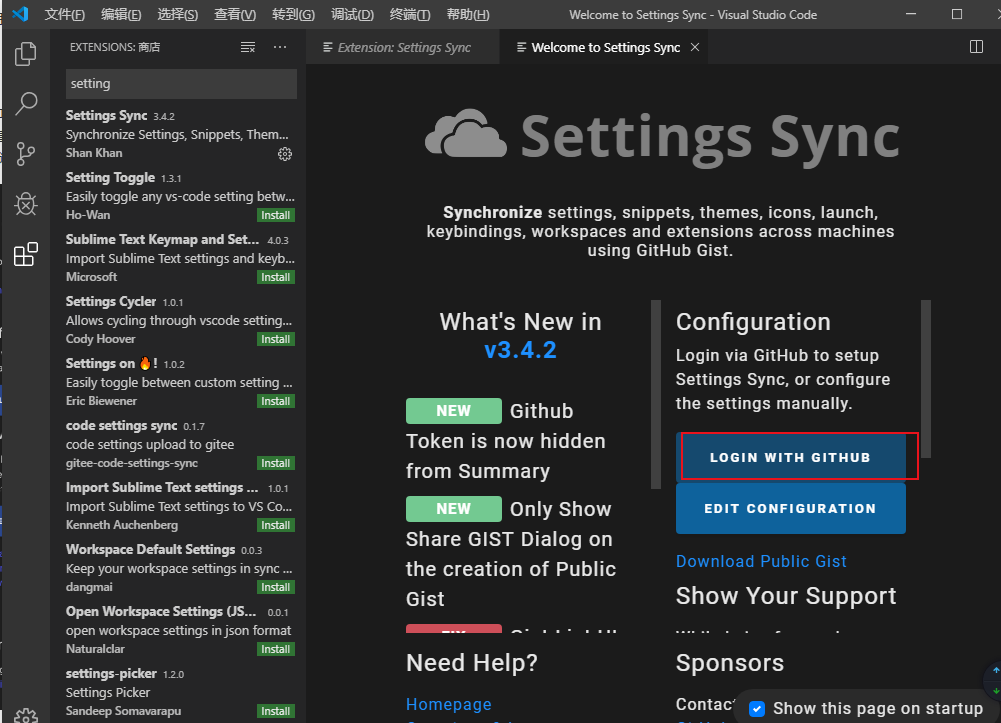Install the Settings Cycler extension

coord(276,339)
